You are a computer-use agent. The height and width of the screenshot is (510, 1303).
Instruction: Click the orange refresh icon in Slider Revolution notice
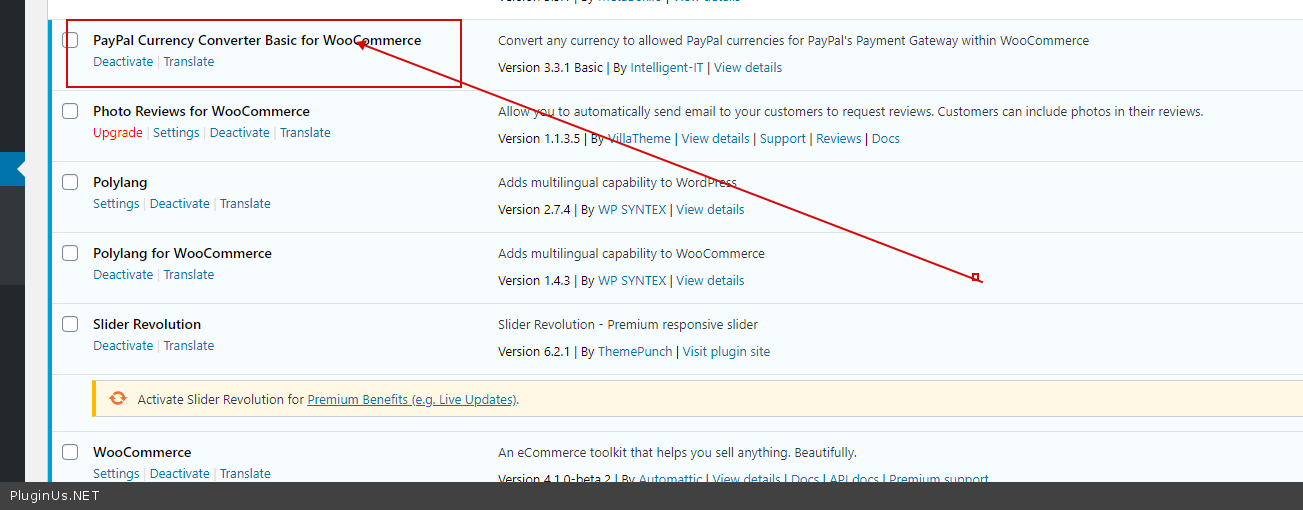[118, 398]
